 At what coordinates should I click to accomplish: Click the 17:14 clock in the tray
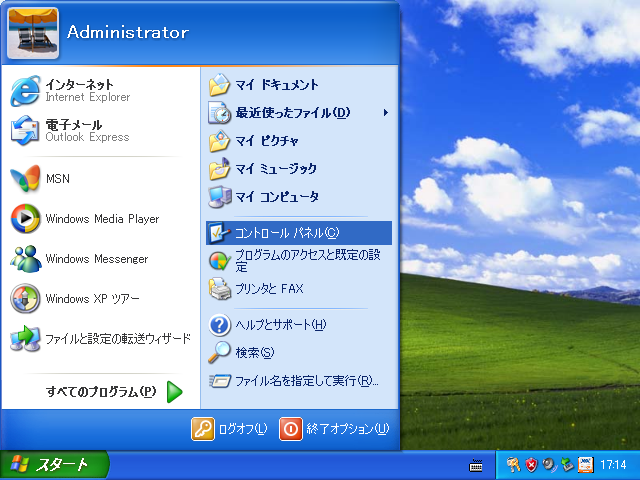pos(613,465)
